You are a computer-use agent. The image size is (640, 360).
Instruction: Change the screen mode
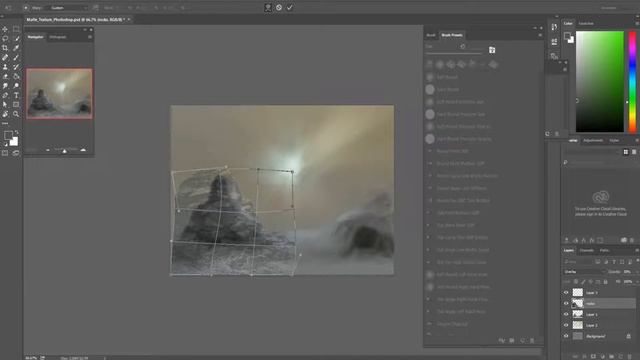coord(16,153)
